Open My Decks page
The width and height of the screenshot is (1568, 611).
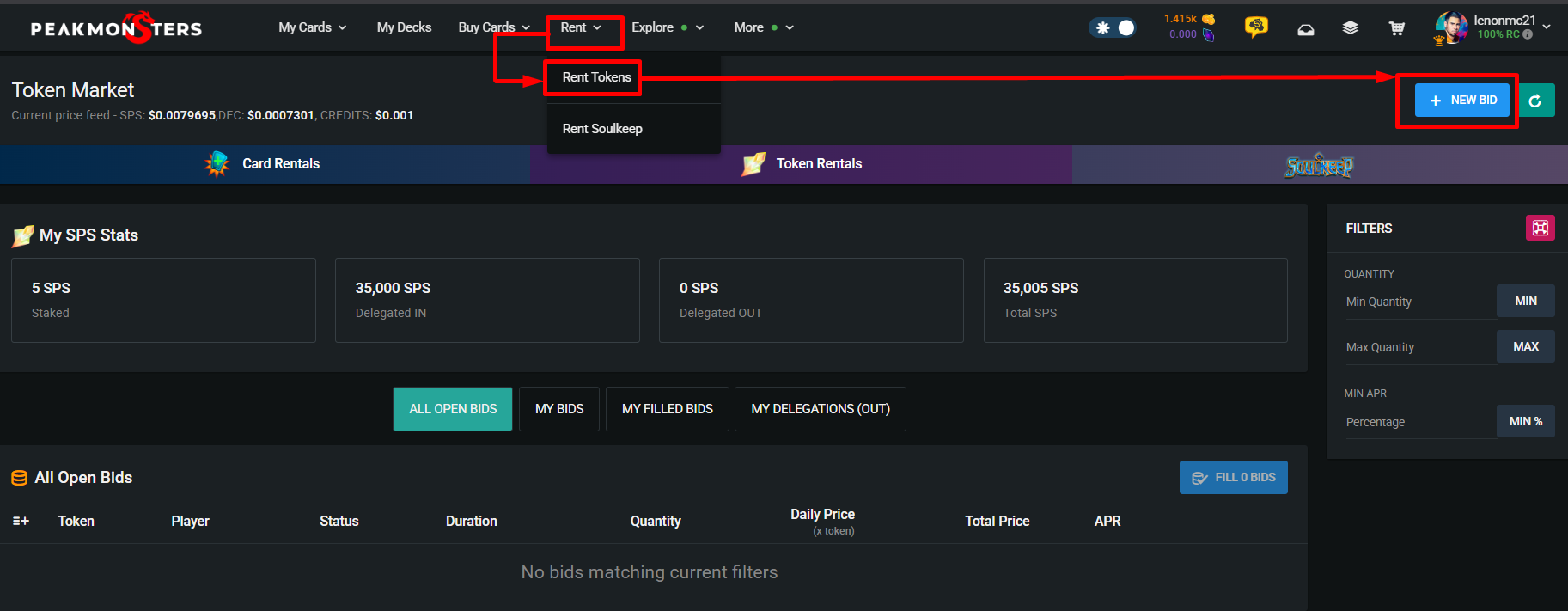[x=404, y=27]
